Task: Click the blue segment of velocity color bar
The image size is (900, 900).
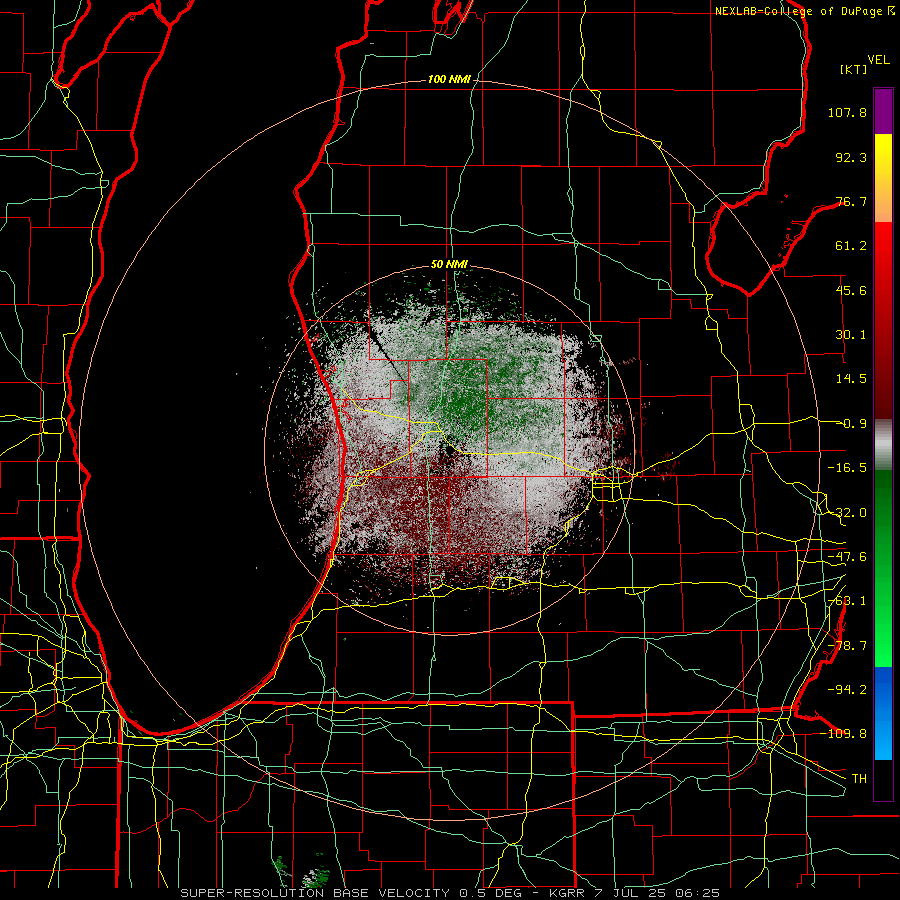Action: point(883,713)
